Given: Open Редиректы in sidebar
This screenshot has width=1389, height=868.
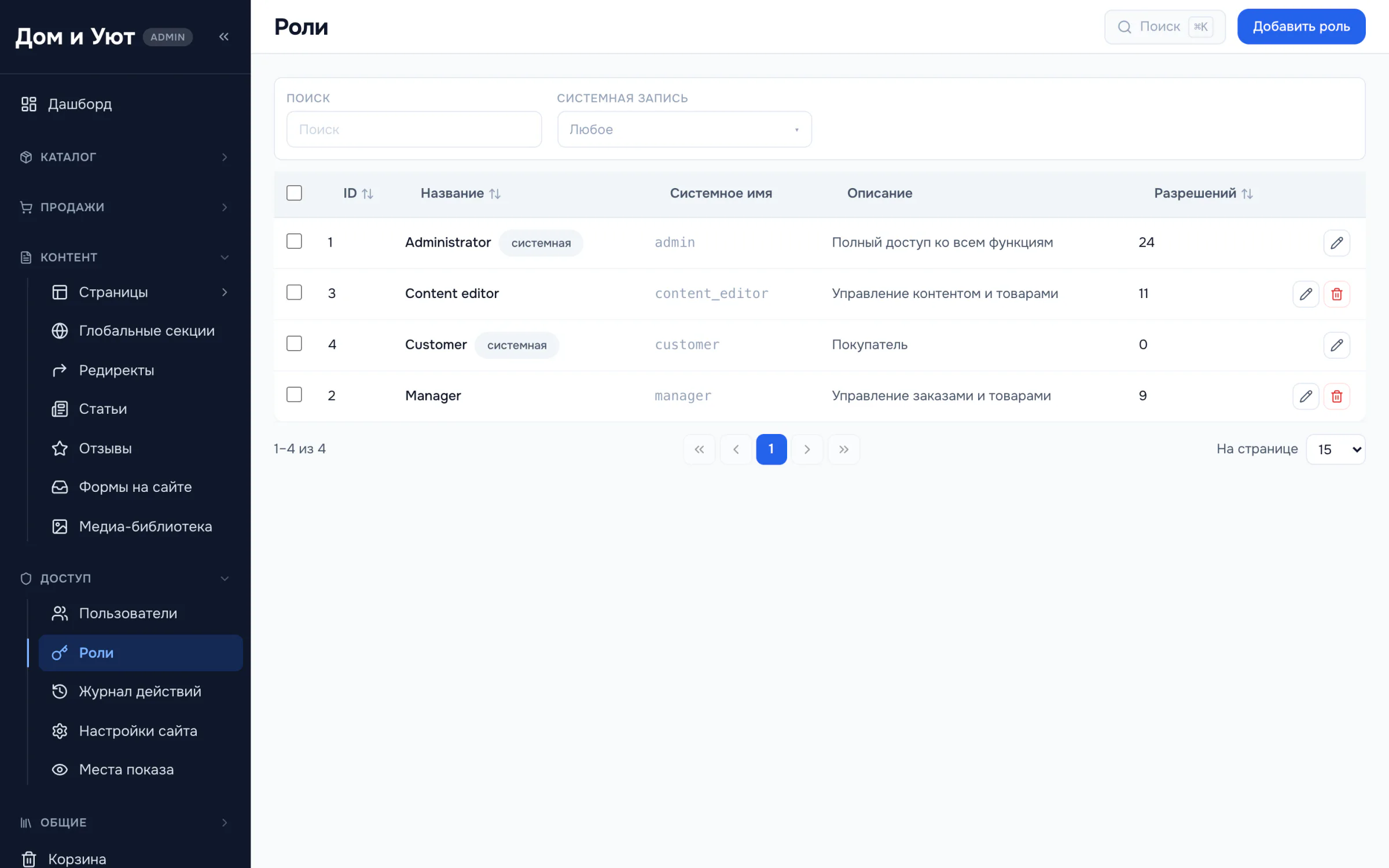Looking at the screenshot, I should point(141,370).
